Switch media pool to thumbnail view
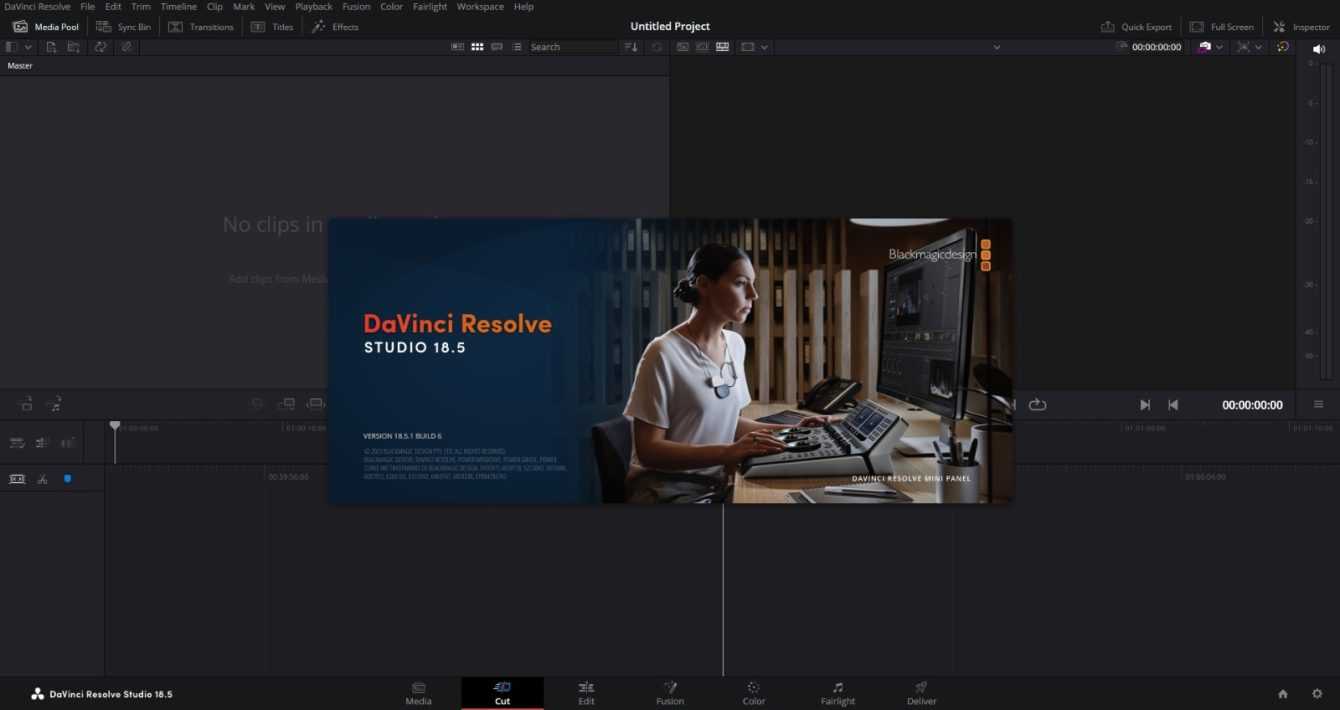This screenshot has height=710, width=1340. tap(477, 46)
